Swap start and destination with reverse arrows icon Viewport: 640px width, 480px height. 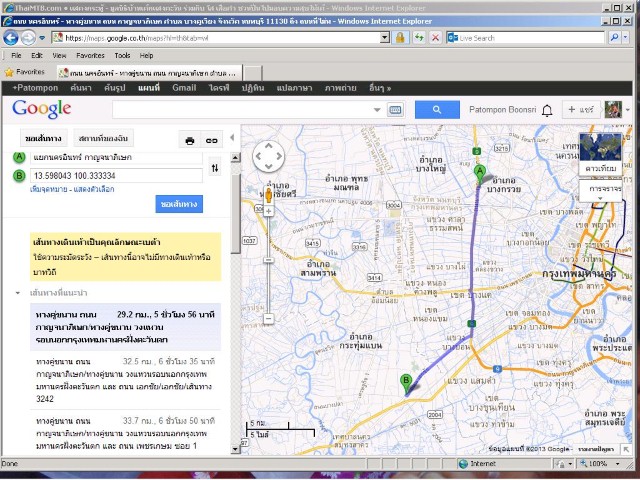click(x=215, y=168)
